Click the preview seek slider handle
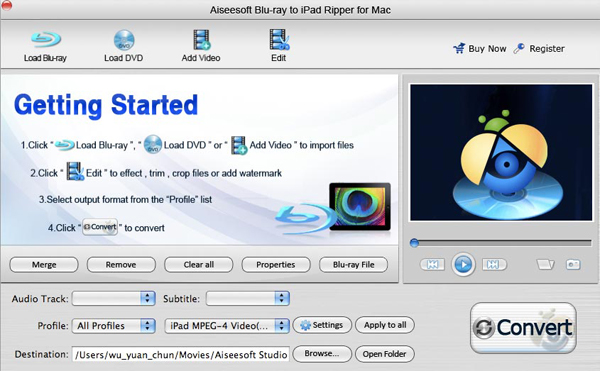 tap(414, 243)
